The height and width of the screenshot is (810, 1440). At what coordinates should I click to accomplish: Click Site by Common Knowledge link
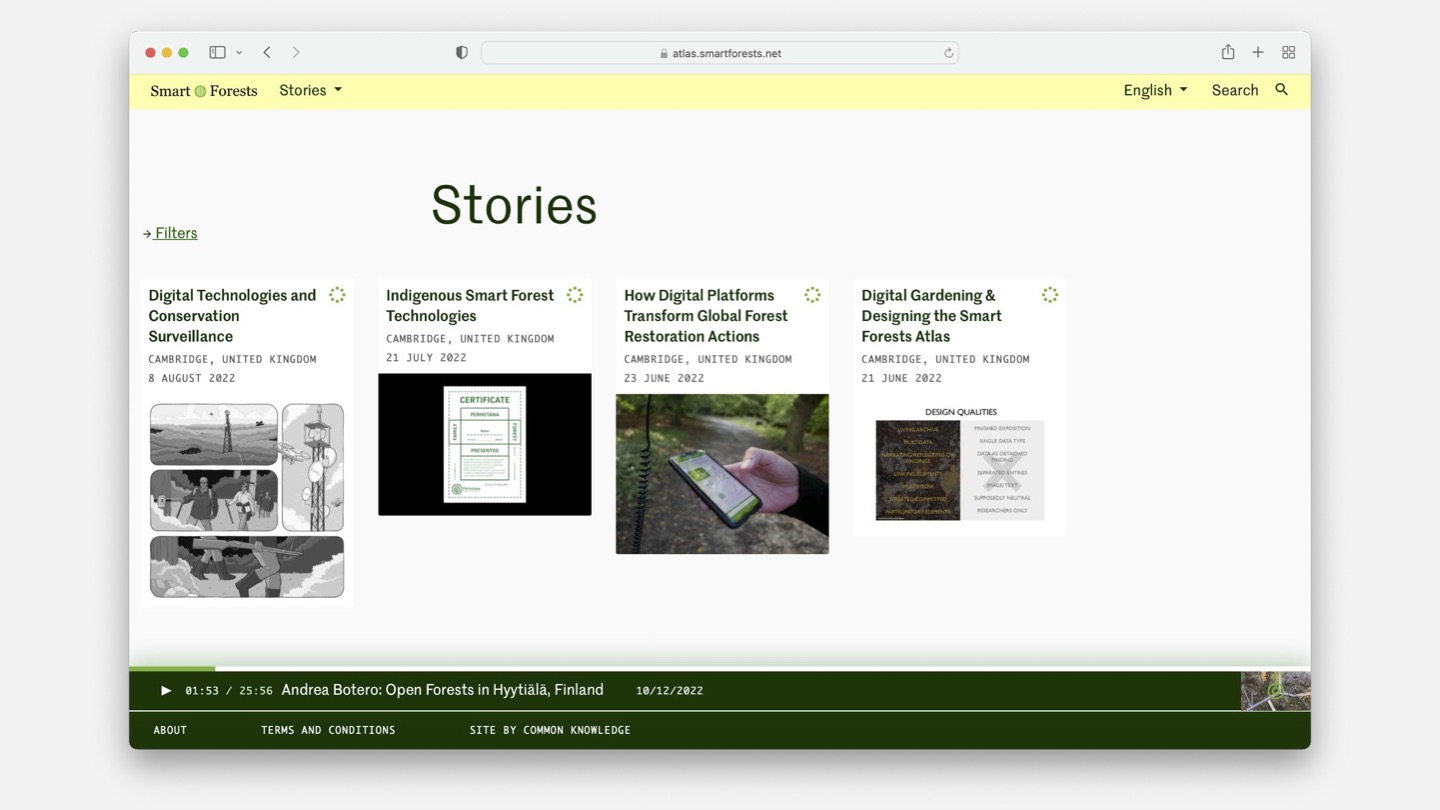coord(550,730)
